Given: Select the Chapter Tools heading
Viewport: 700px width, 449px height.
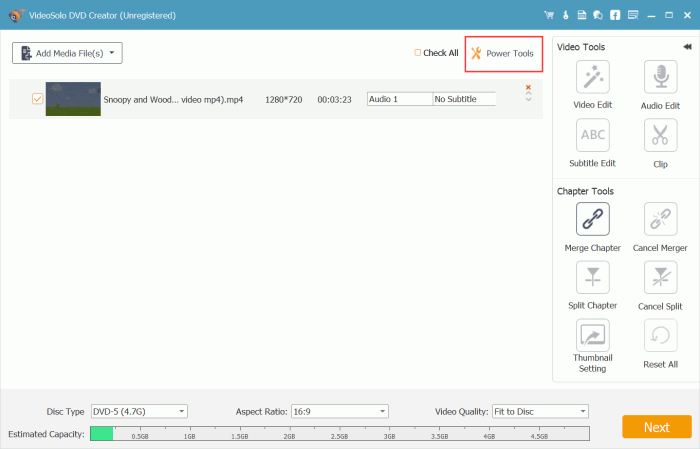Looking at the screenshot, I should click(585, 191).
